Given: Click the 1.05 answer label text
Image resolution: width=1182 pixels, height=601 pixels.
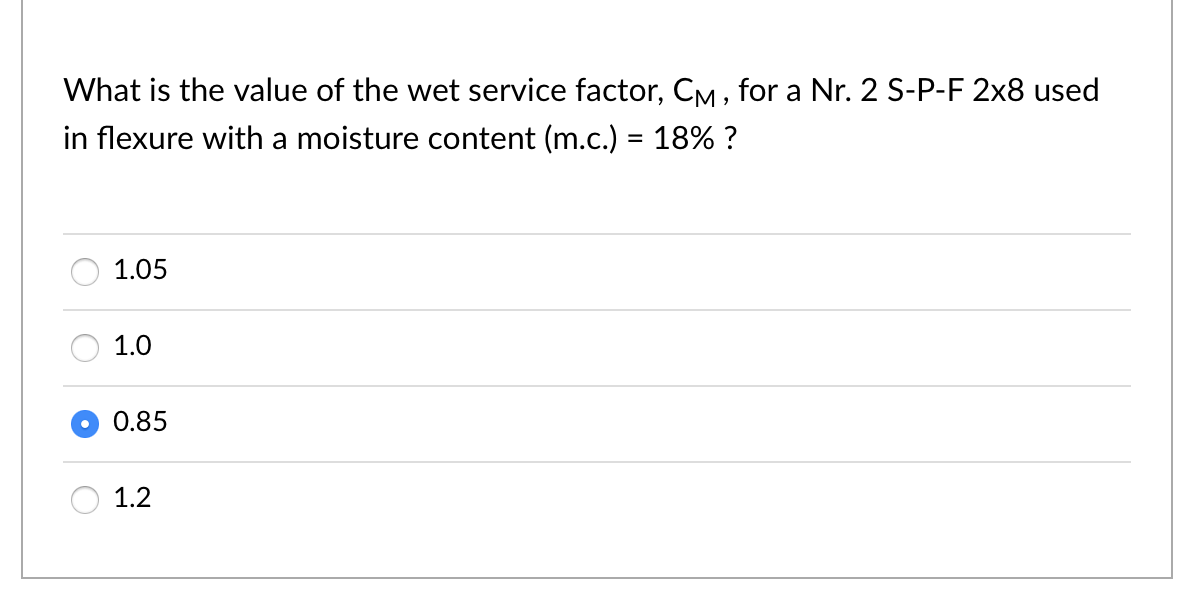Looking at the screenshot, I should tap(140, 269).
